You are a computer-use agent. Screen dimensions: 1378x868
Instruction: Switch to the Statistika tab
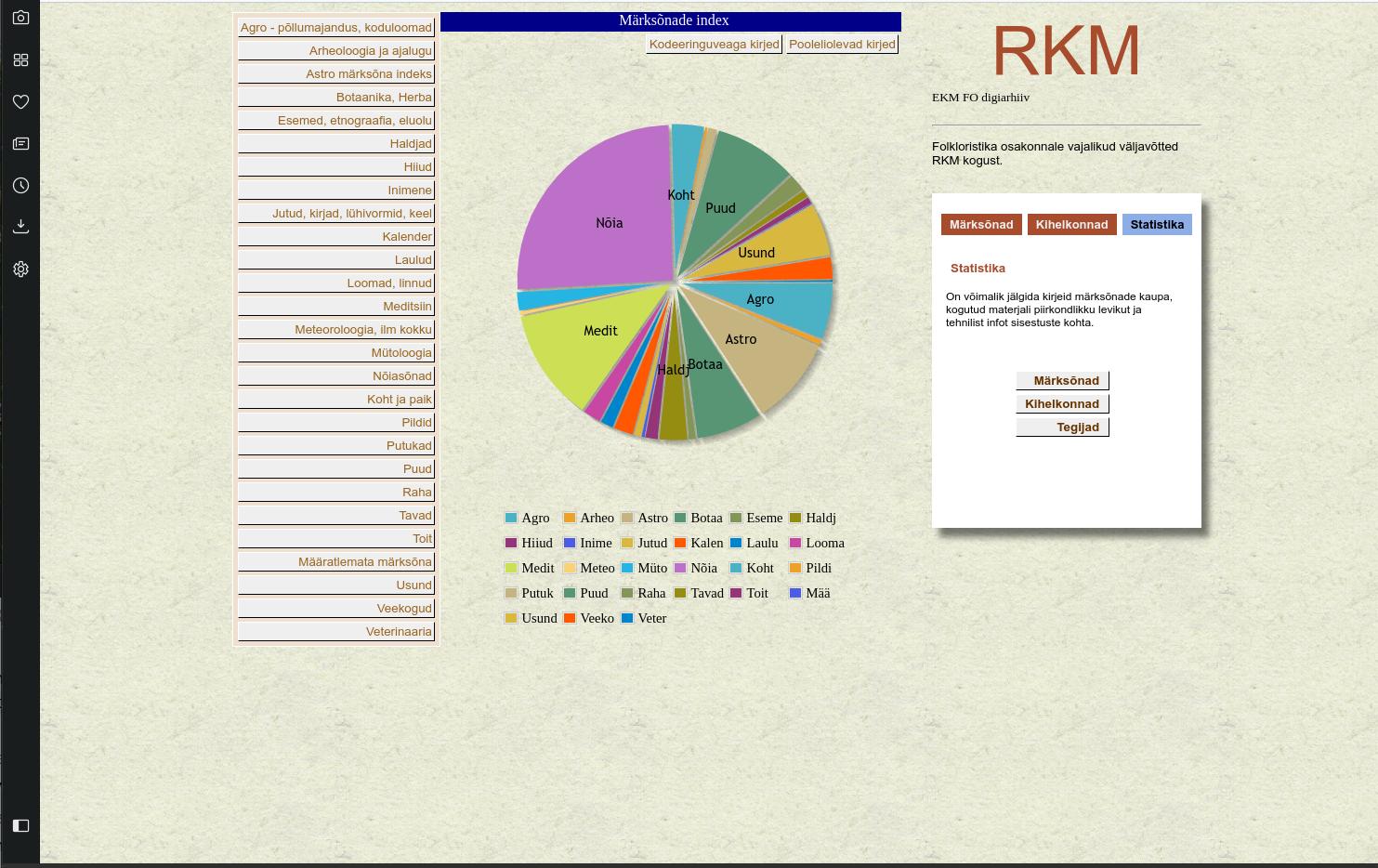click(1156, 224)
